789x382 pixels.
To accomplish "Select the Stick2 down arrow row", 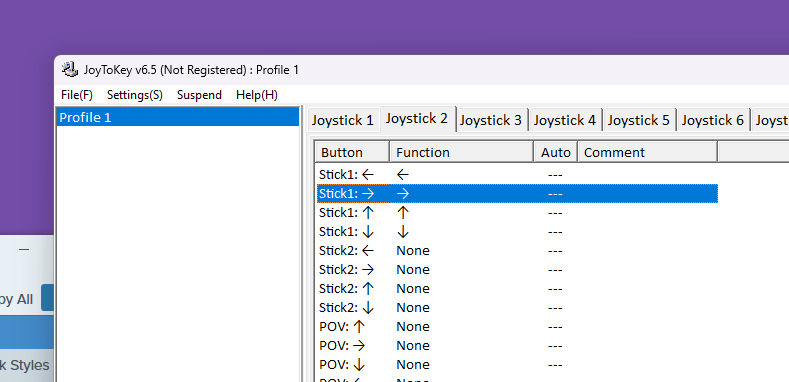I will pos(517,308).
